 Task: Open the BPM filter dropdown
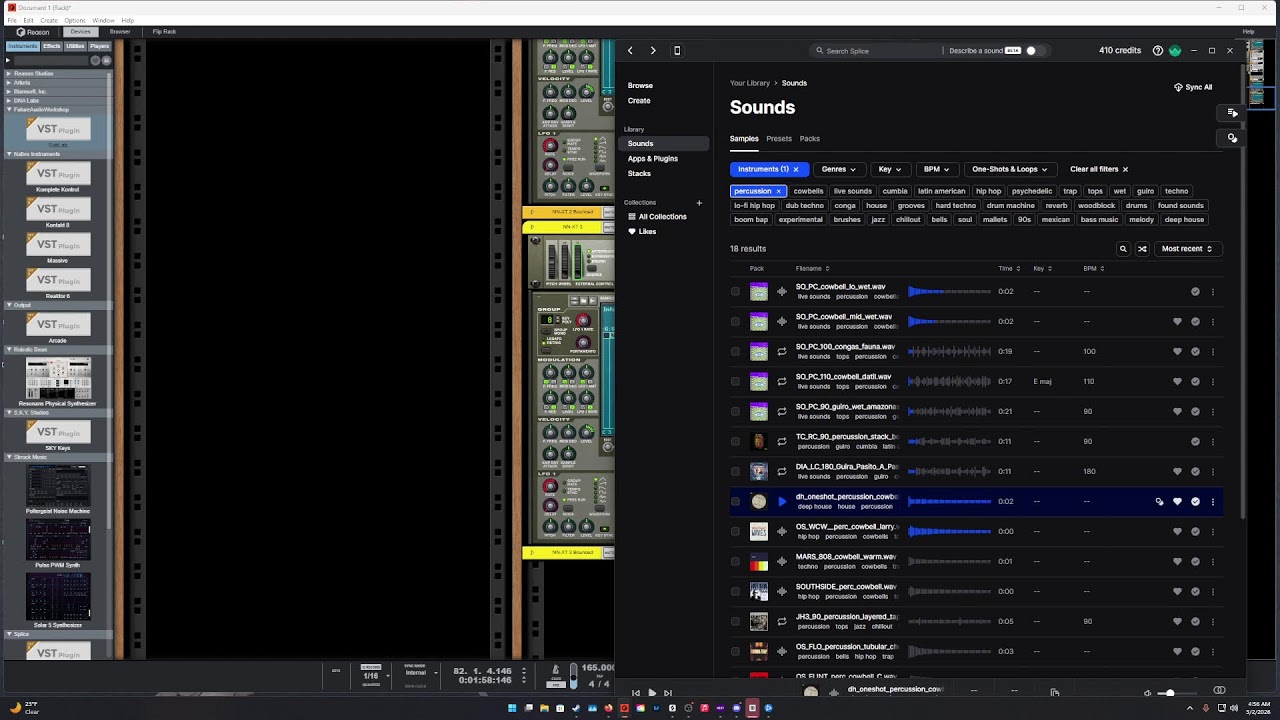pos(936,169)
